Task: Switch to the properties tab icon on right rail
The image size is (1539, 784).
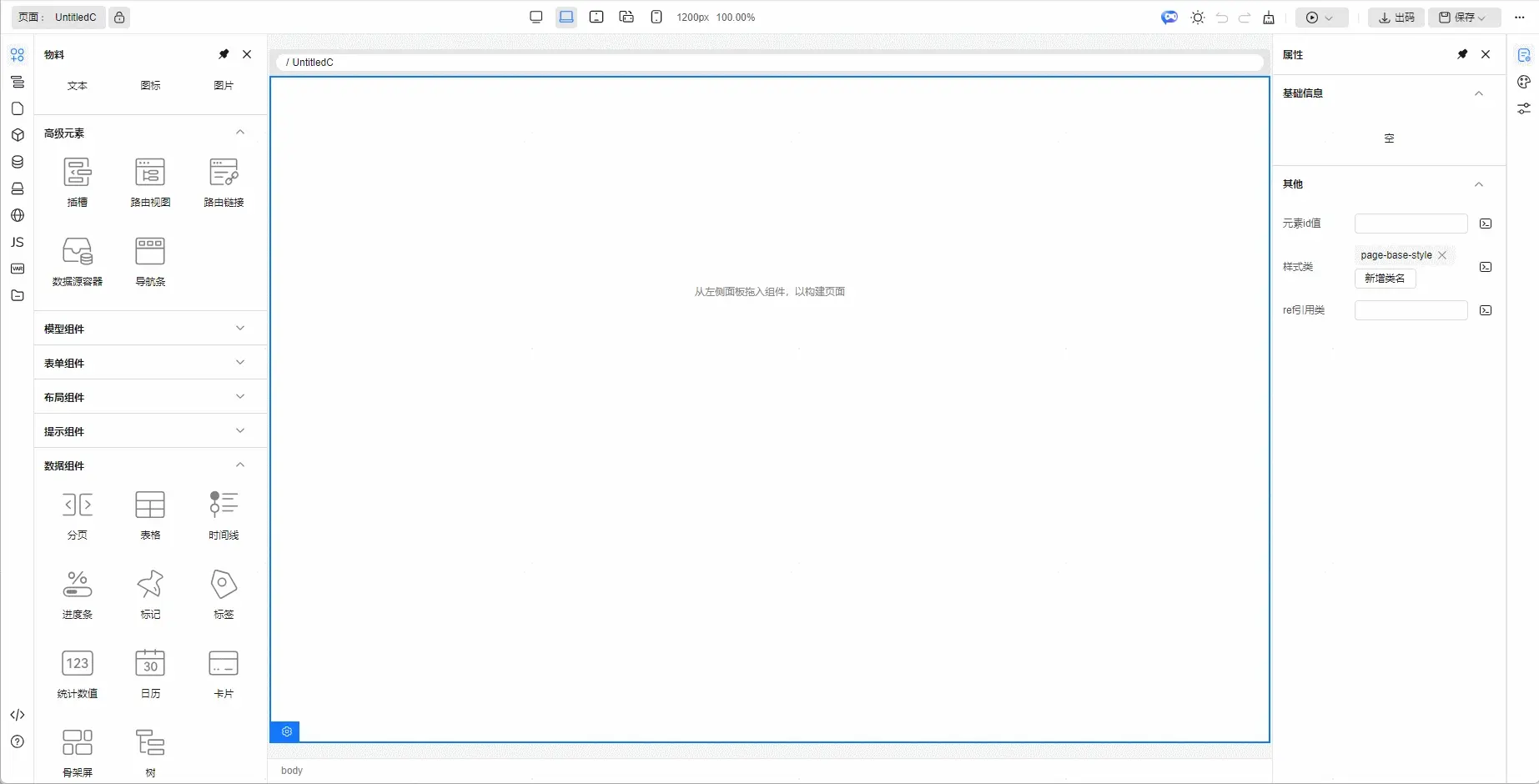Action: [1524, 55]
